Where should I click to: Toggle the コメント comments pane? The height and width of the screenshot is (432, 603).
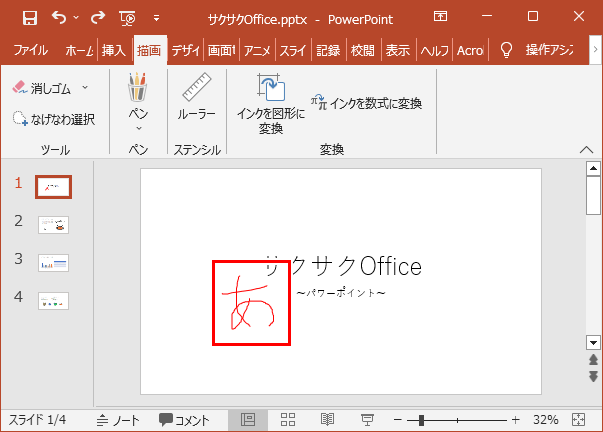[185, 420]
